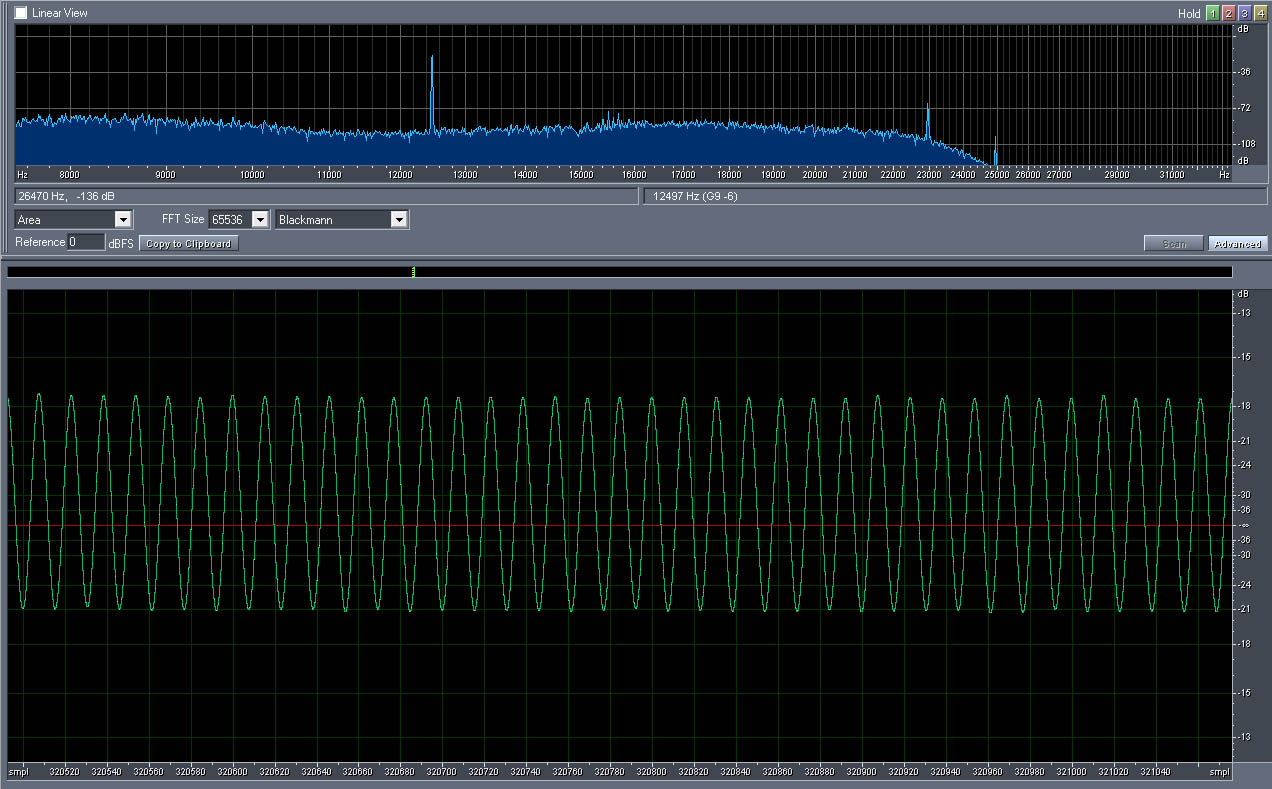Open the Area display style dropdown
1272x789 pixels.
pos(123,219)
